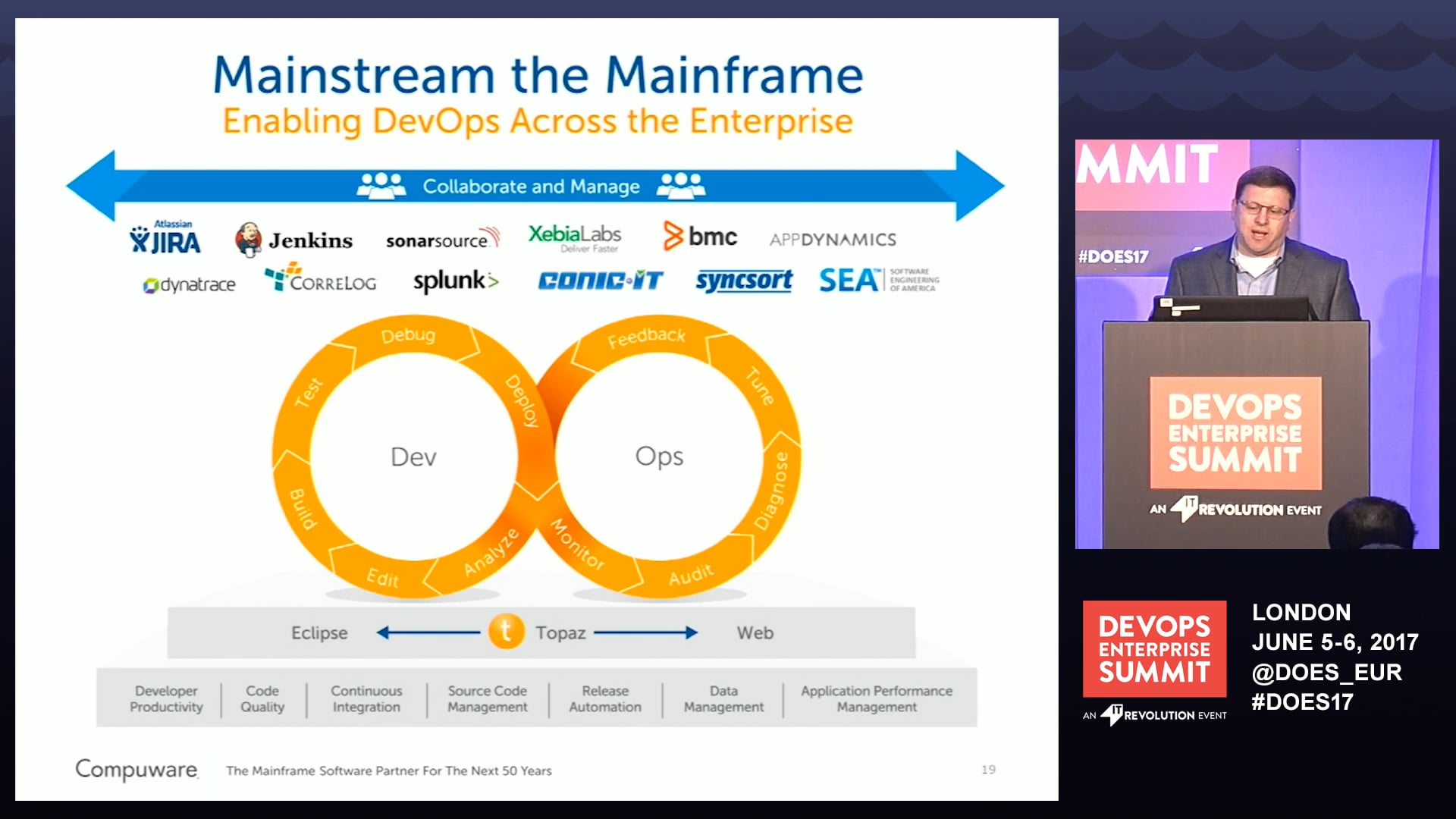
Task: Click Continuous Integration category
Action: (x=366, y=698)
